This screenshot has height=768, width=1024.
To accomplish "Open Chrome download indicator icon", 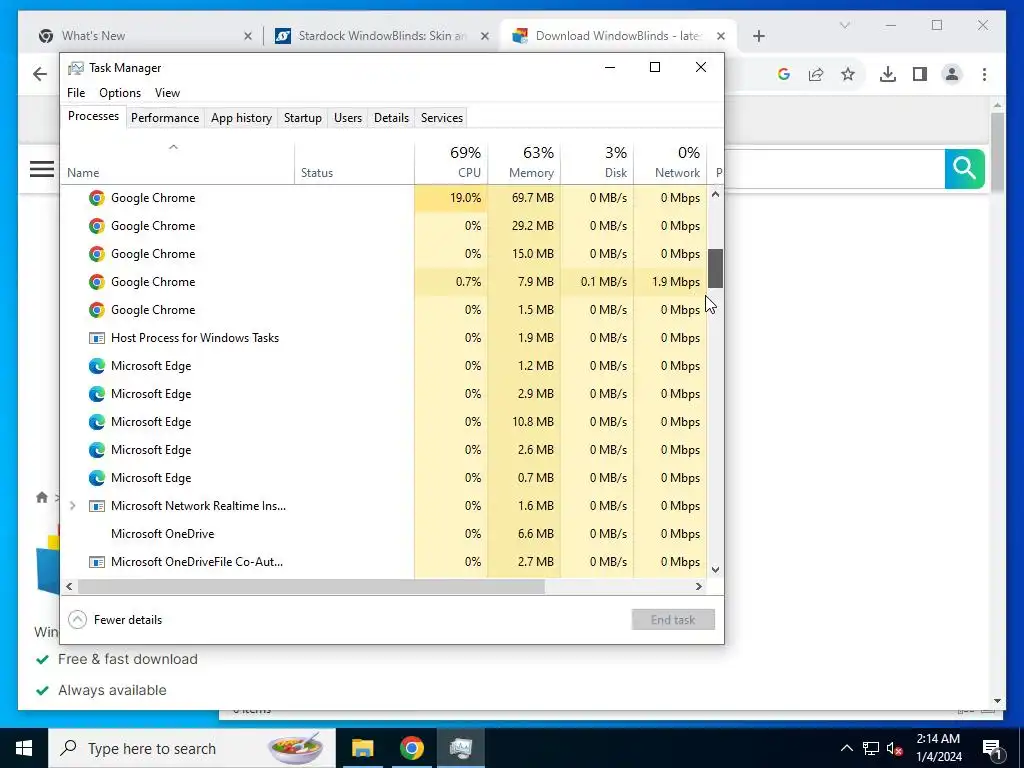I will tap(888, 74).
